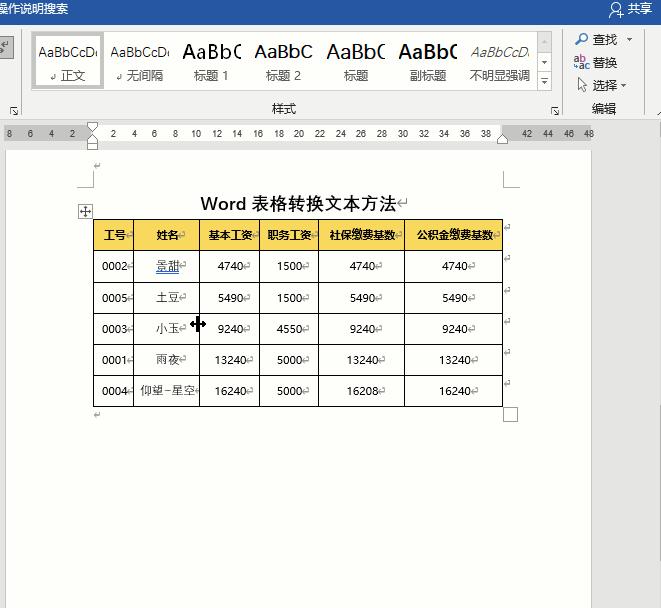Click the 5000 cell in row 0001
The width and height of the screenshot is (661, 608).
click(x=289, y=360)
